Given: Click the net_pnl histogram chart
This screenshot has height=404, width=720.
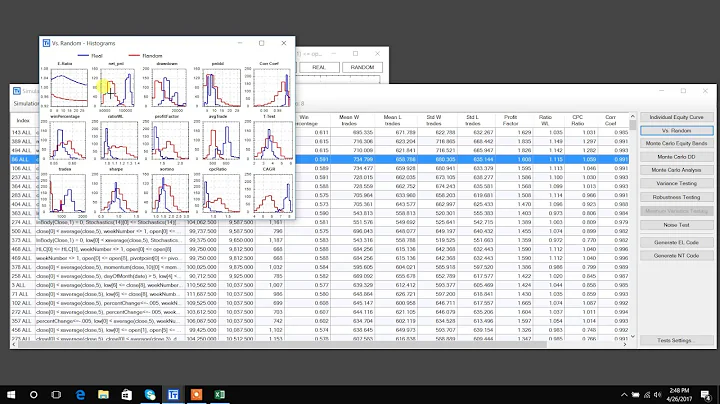Looking at the screenshot, I should click(118, 87).
